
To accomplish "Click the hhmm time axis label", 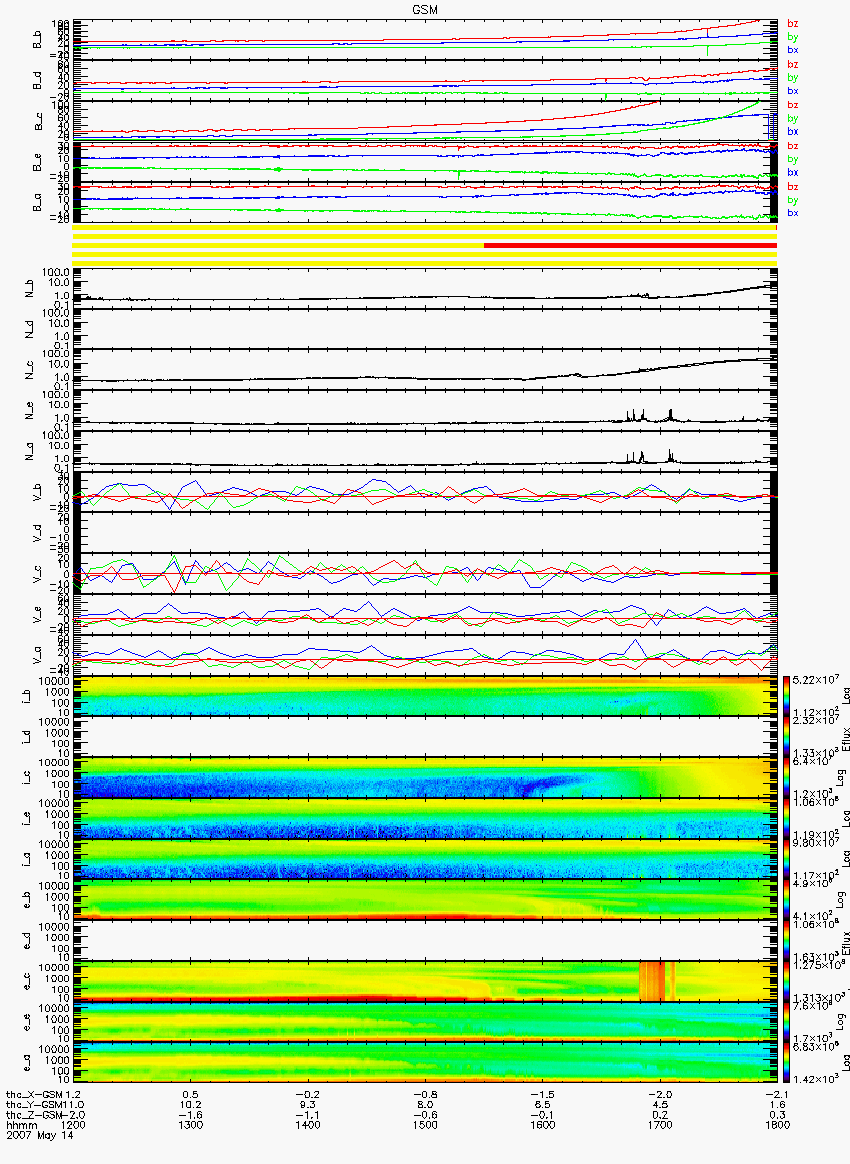I will [22, 1125].
